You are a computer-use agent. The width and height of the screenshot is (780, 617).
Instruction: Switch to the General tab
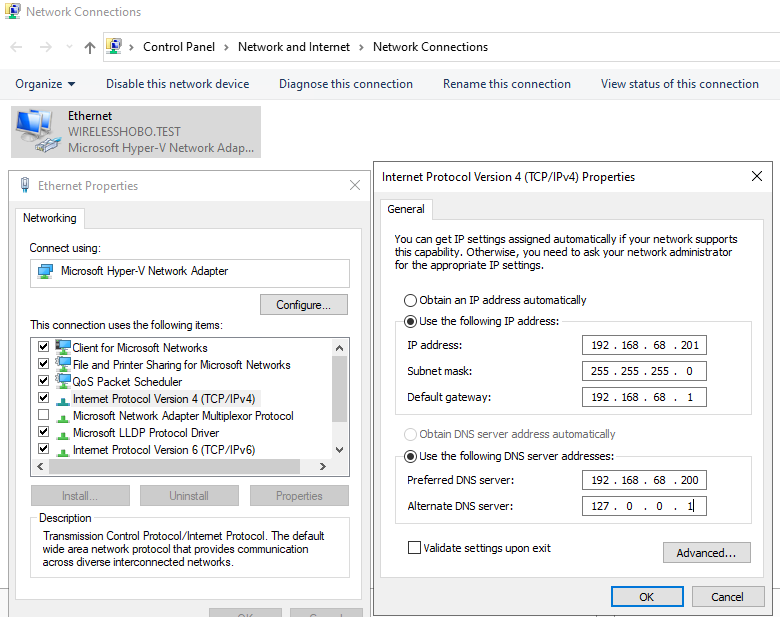coord(406,209)
